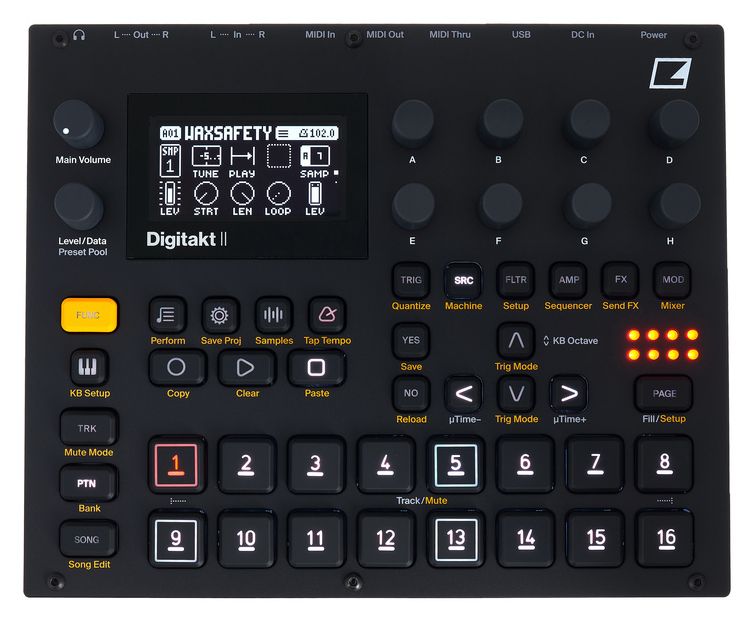Viewport: 752px width, 620px height.
Task: Click the STRT dial on the display
Action: (206, 199)
